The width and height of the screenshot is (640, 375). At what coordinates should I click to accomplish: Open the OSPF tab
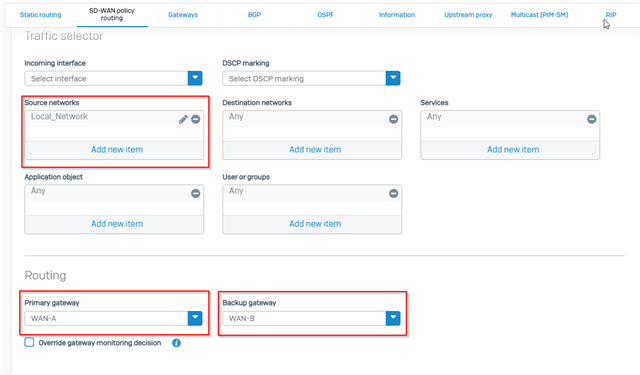click(x=325, y=15)
